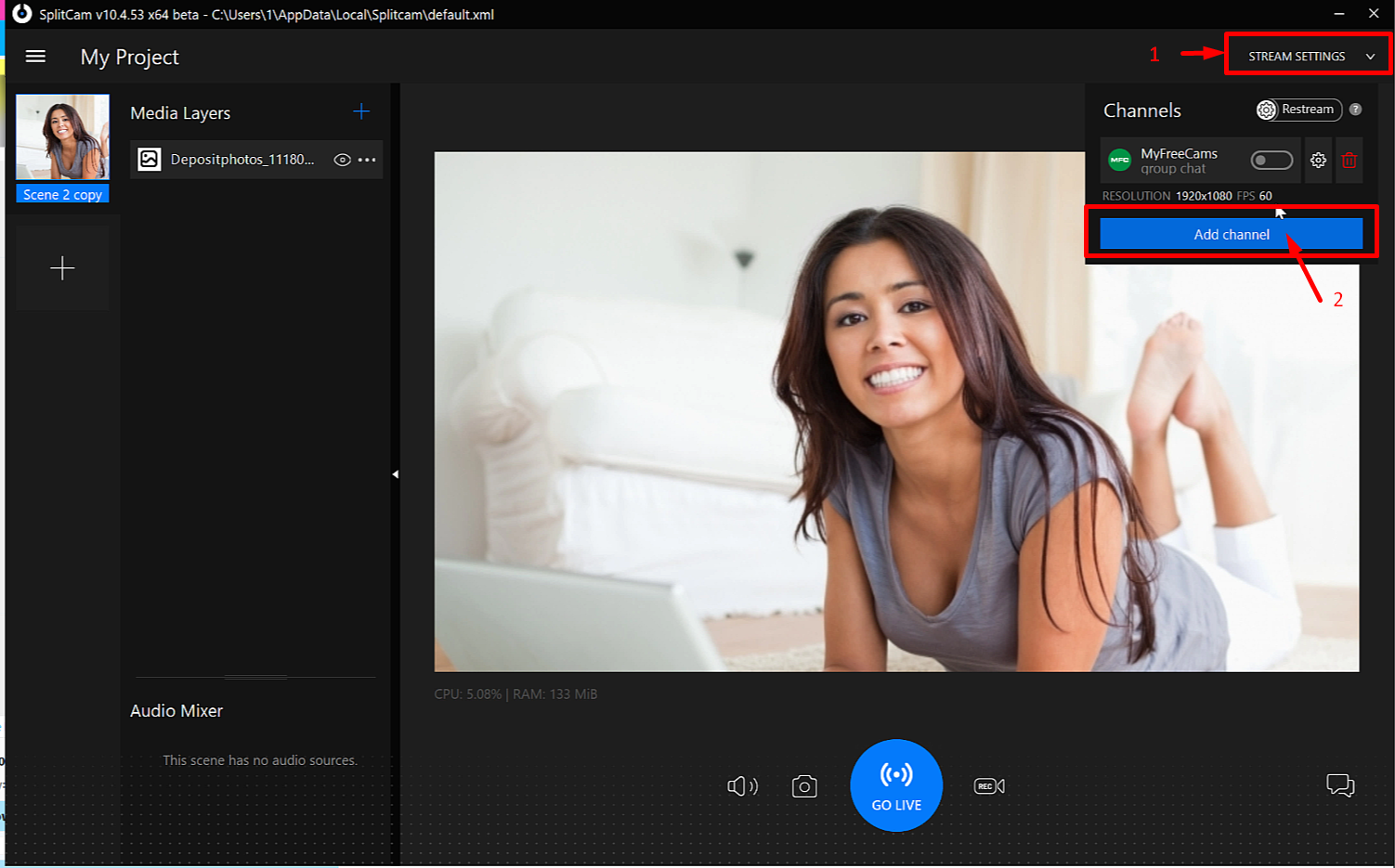Add a new media layer with plus icon
Screen dimensions: 1395x868
[x=361, y=112]
